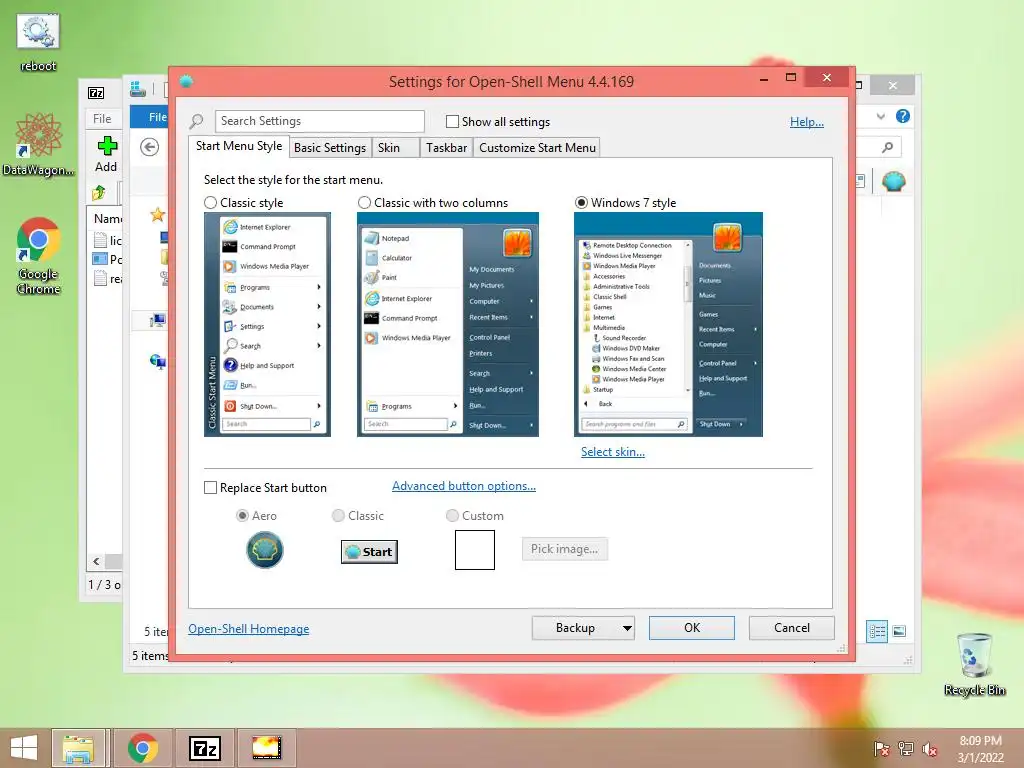Click the back arrow in Explorer window

pyautogui.click(x=150, y=148)
